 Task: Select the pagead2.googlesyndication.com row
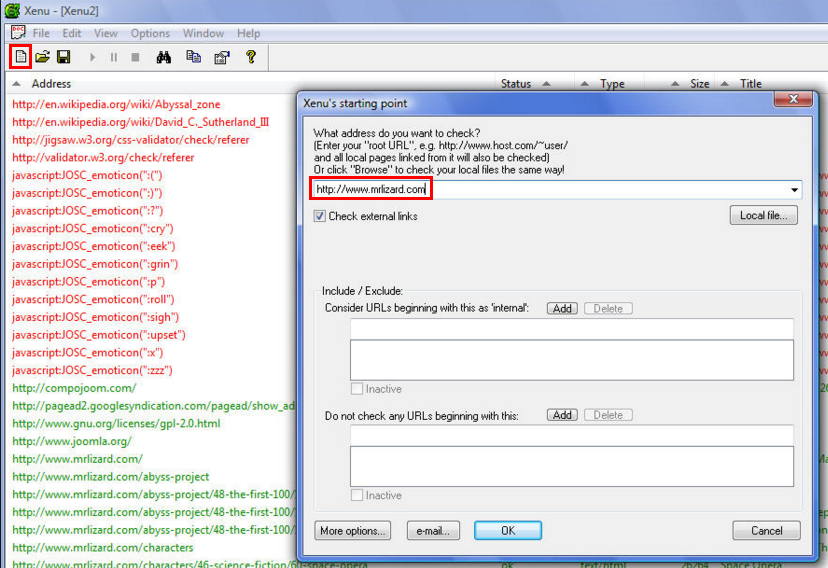pos(153,406)
